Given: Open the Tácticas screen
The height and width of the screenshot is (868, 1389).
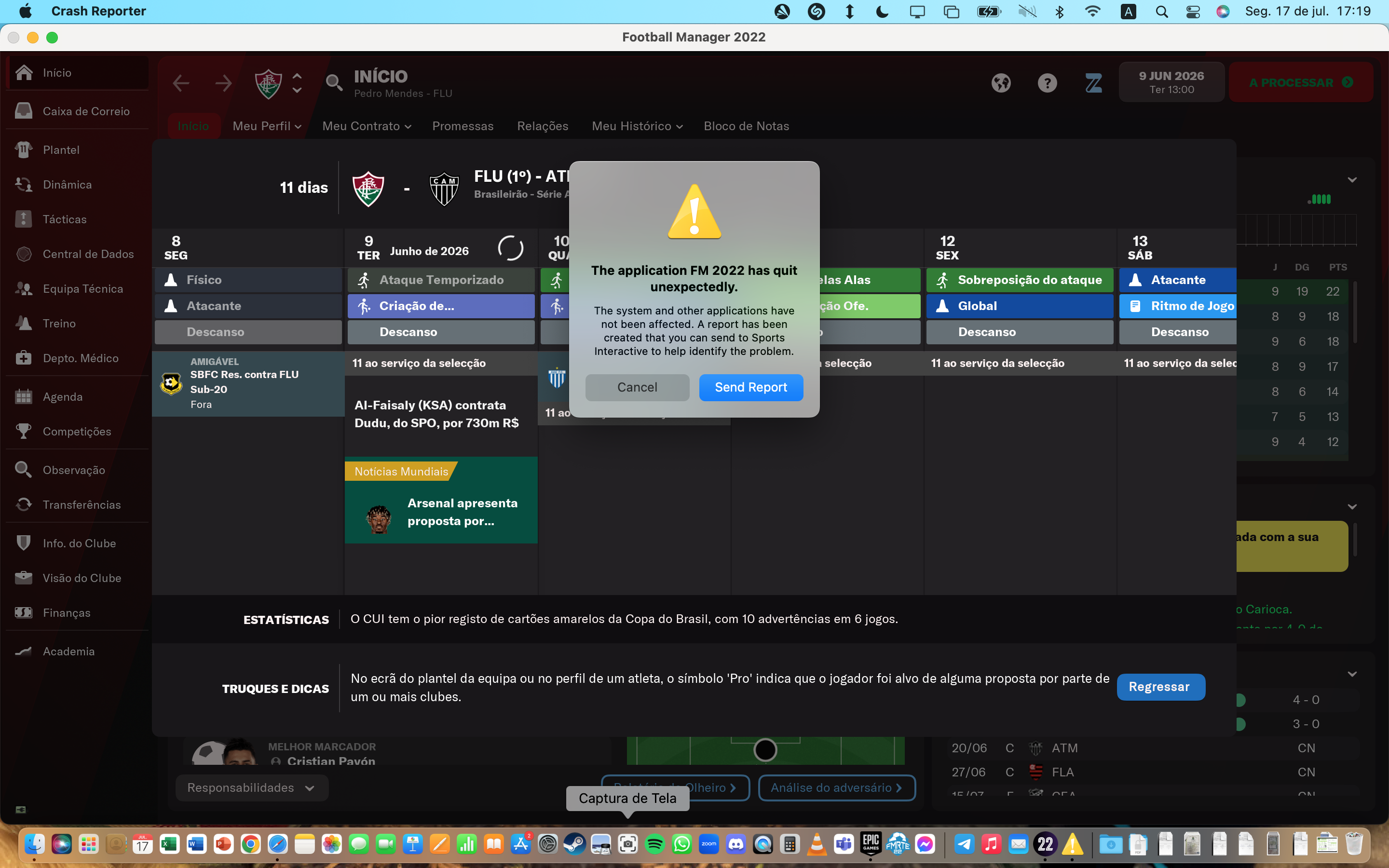Looking at the screenshot, I should click(64, 219).
